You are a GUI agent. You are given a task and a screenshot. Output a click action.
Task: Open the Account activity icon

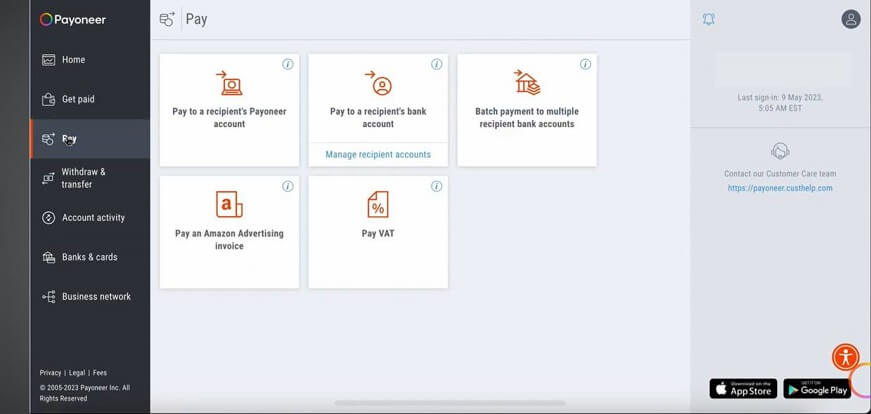[x=48, y=218]
